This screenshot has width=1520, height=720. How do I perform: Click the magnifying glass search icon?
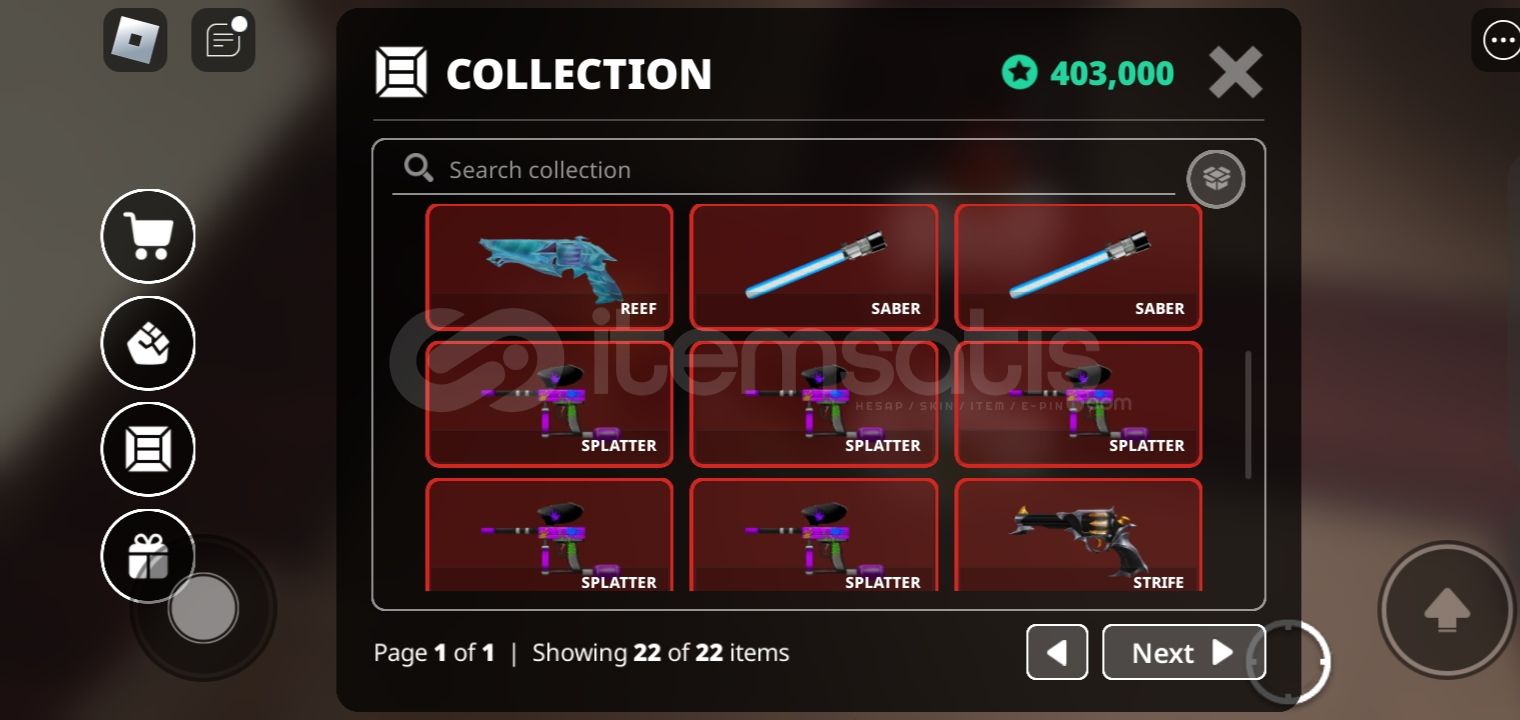click(418, 168)
